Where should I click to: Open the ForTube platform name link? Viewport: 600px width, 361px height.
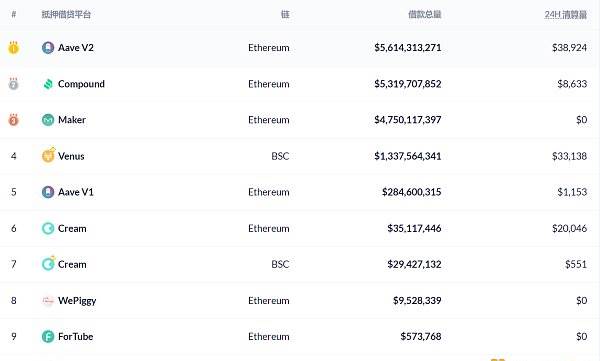tap(75, 337)
